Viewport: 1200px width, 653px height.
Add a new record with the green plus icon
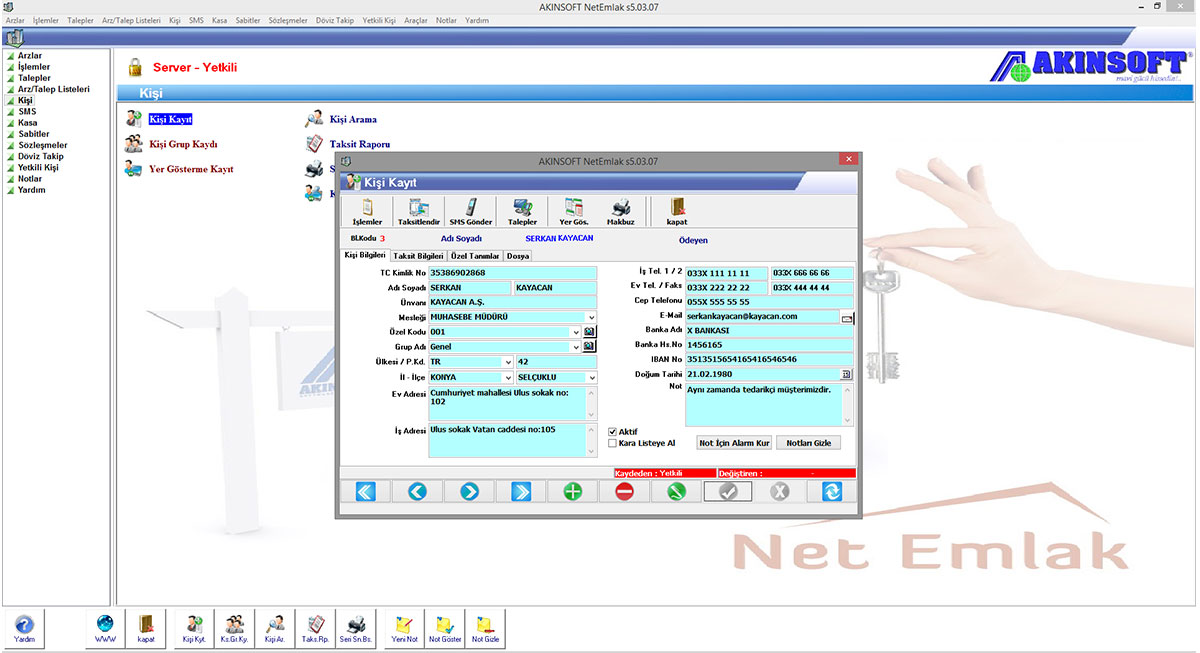[571, 490]
